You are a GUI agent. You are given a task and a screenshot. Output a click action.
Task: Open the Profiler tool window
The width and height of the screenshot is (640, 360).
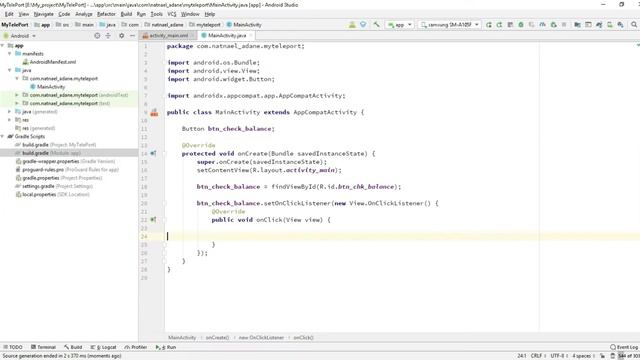pos(136,347)
